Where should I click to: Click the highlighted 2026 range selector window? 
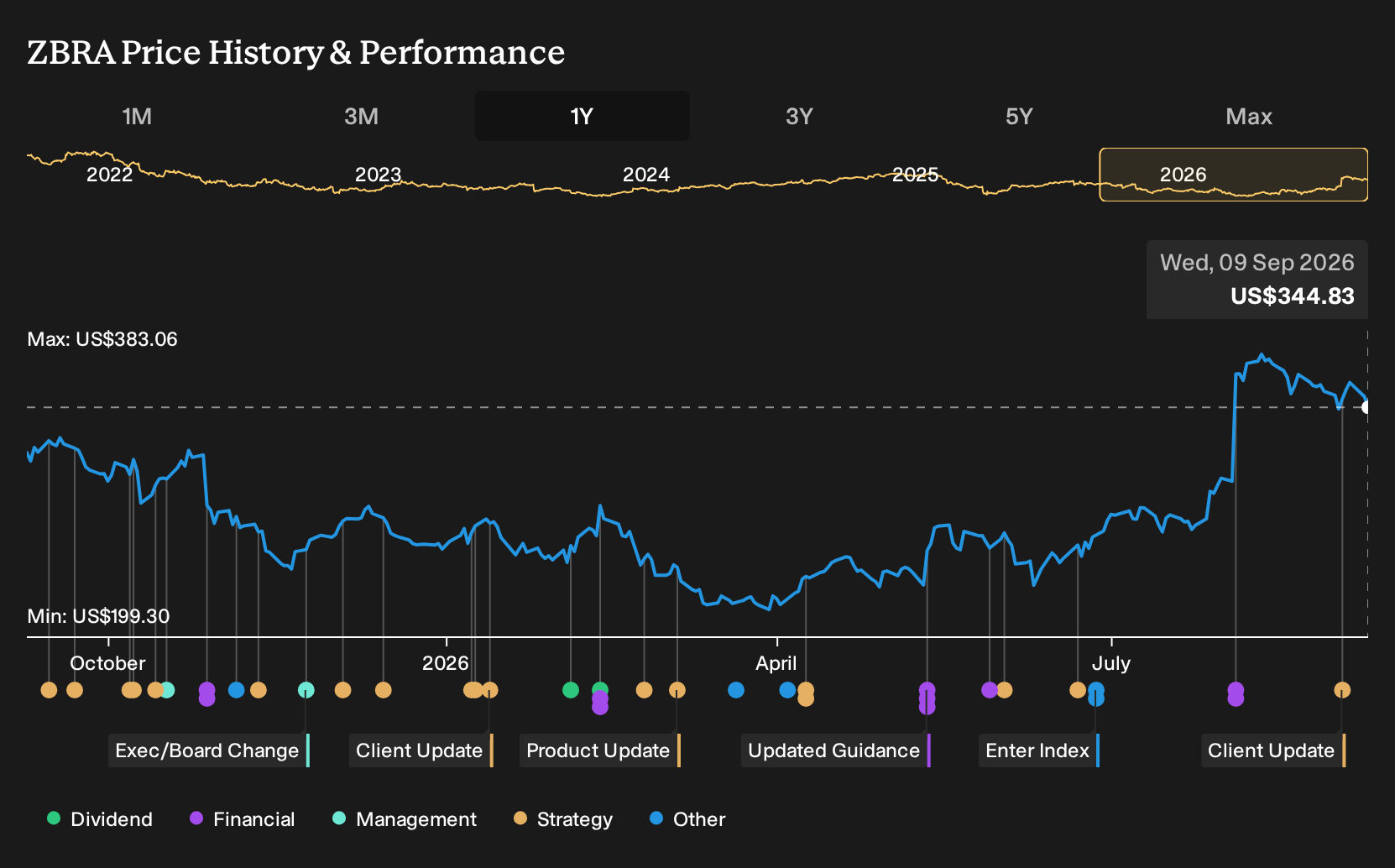(x=1233, y=175)
